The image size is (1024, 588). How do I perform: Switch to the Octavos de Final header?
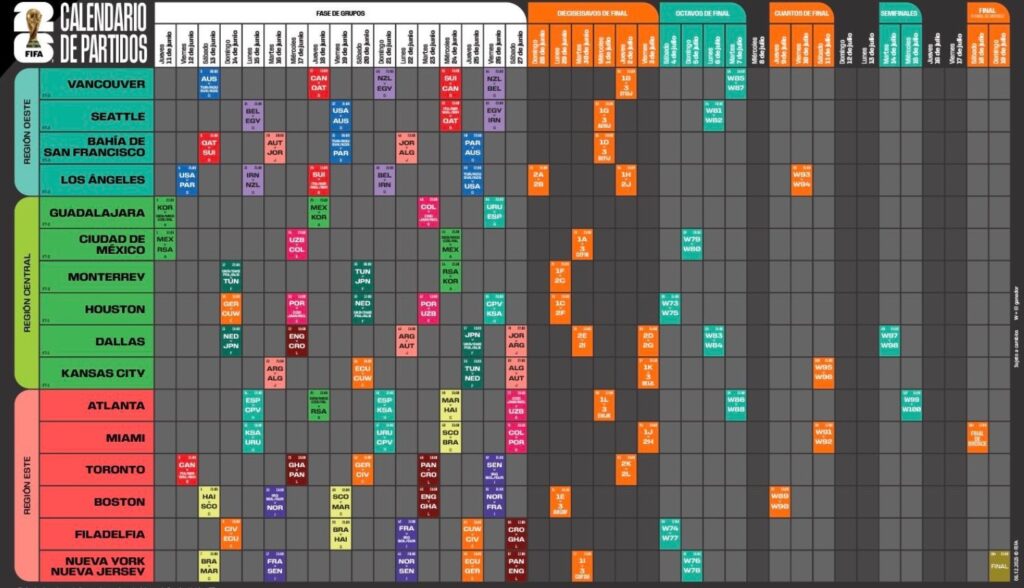(x=701, y=11)
